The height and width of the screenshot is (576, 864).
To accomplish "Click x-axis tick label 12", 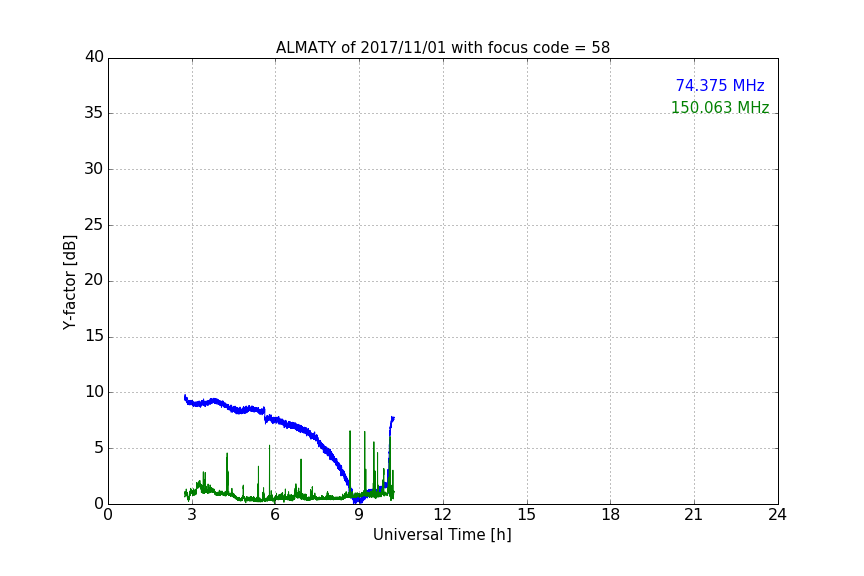I will (x=442, y=515).
